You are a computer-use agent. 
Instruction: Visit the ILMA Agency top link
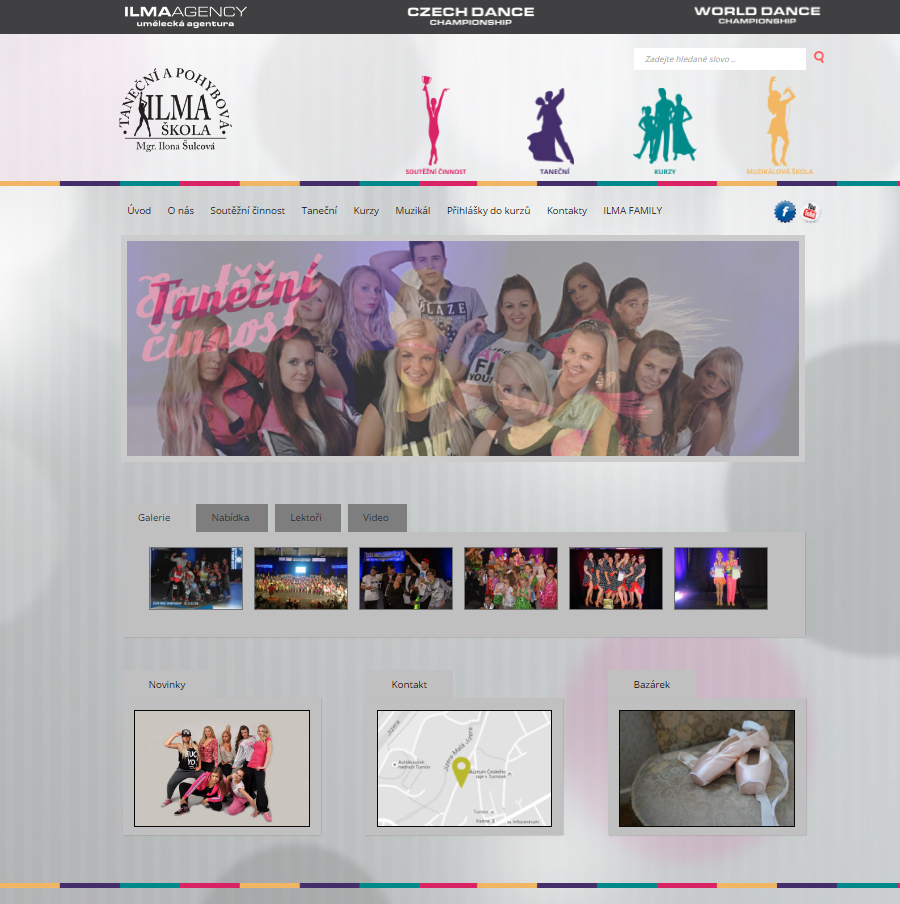coord(185,15)
